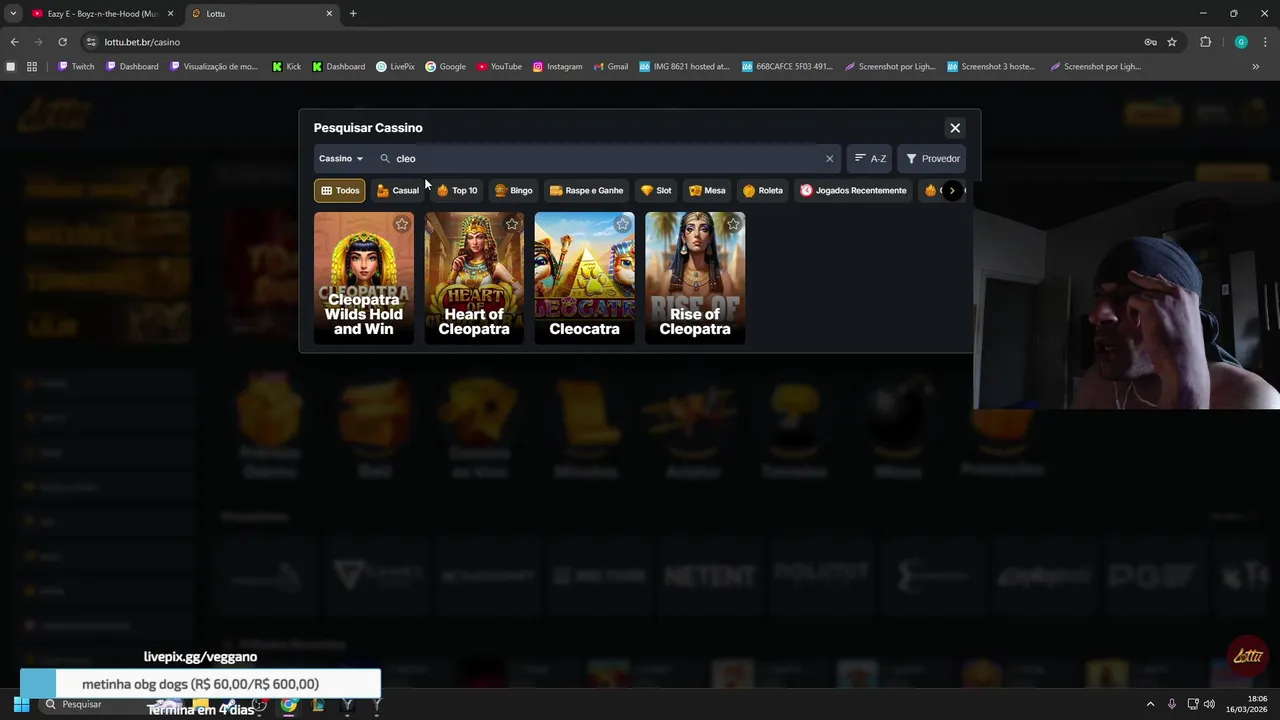Viewport: 1280px width, 720px height.
Task: Reload the lottu.bet.br page
Action: (x=62, y=42)
